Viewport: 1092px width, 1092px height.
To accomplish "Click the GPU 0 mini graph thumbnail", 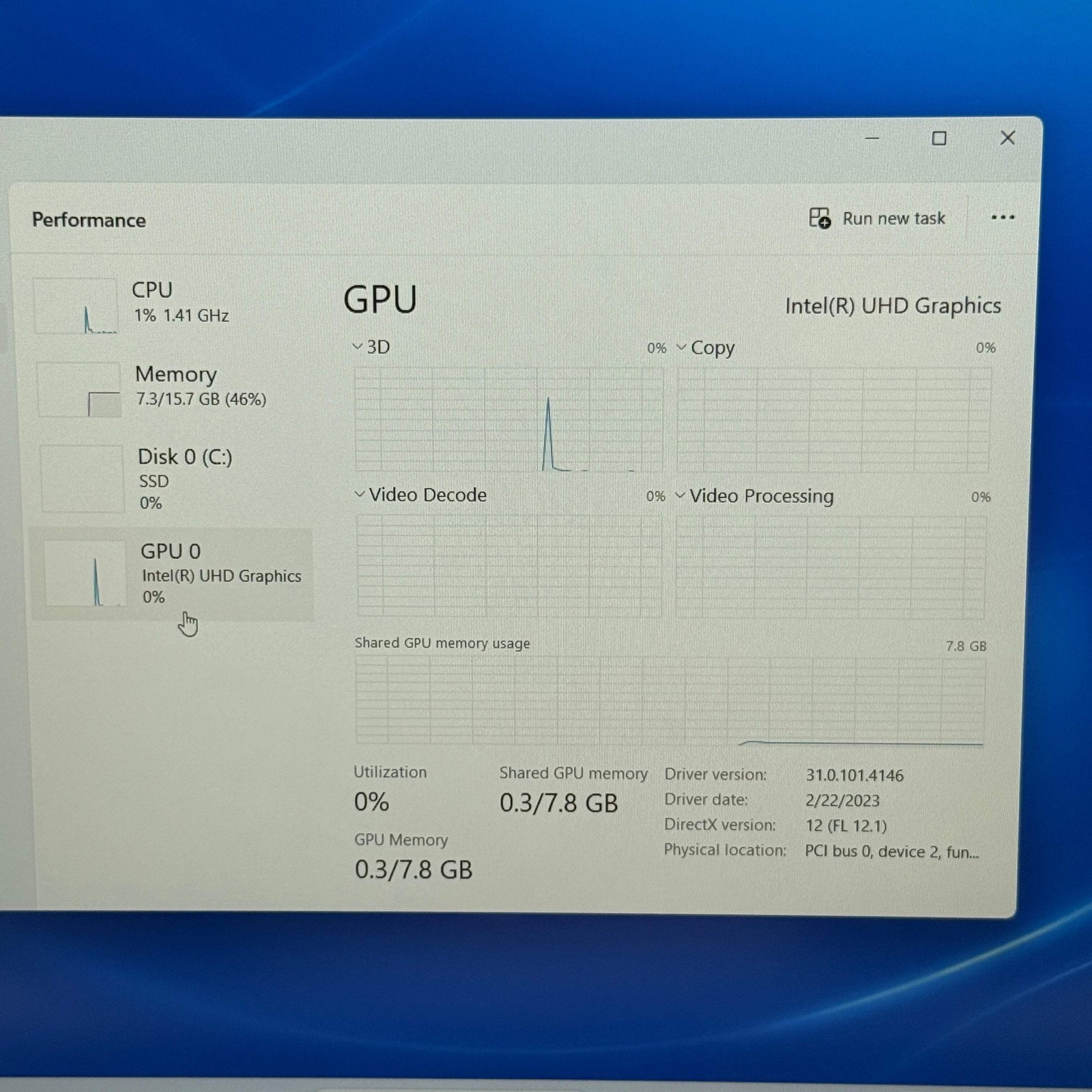I will pyautogui.click(x=85, y=573).
